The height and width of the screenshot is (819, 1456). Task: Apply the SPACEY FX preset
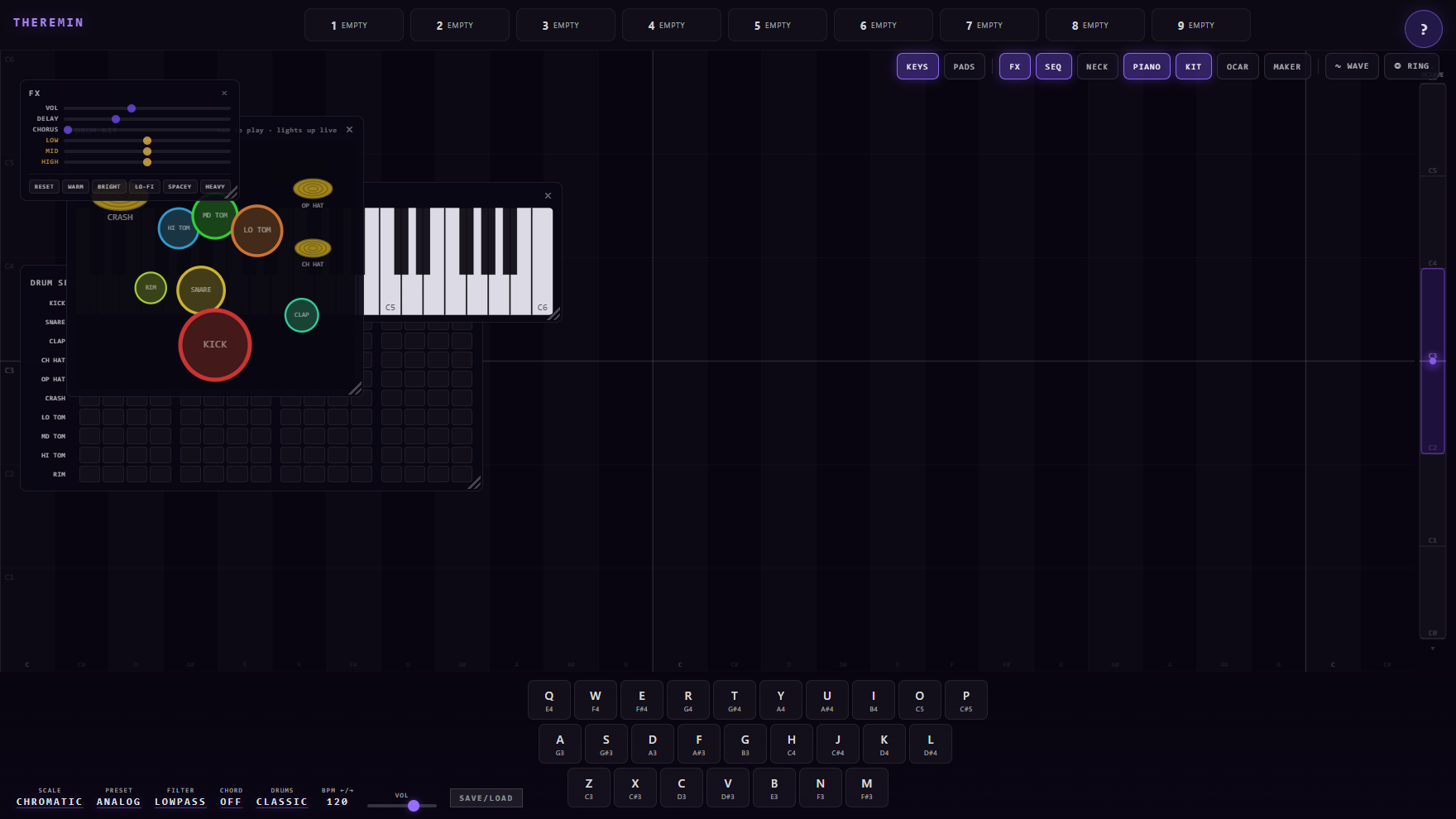coord(180,187)
